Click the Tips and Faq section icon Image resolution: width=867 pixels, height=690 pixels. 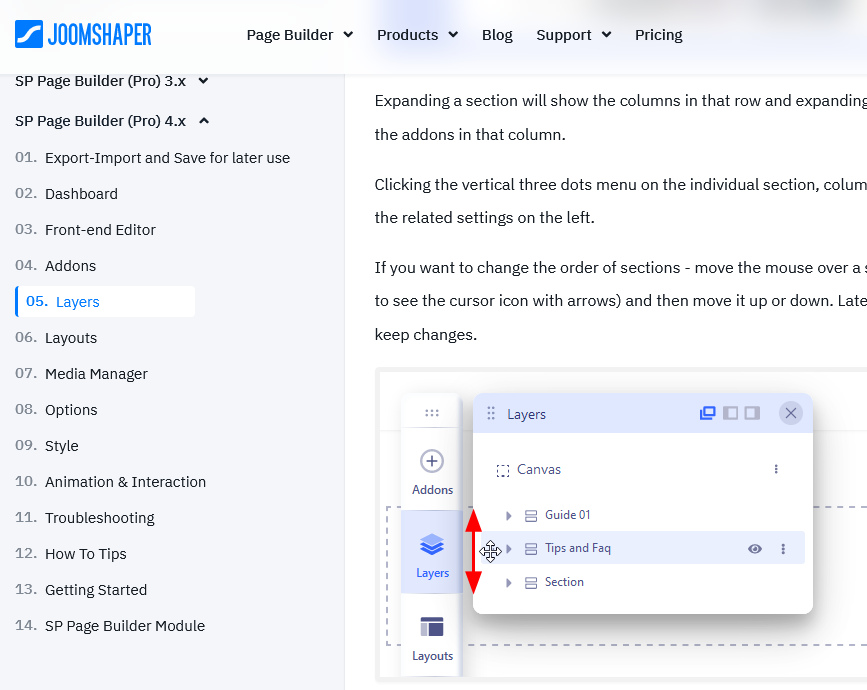click(531, 549)
